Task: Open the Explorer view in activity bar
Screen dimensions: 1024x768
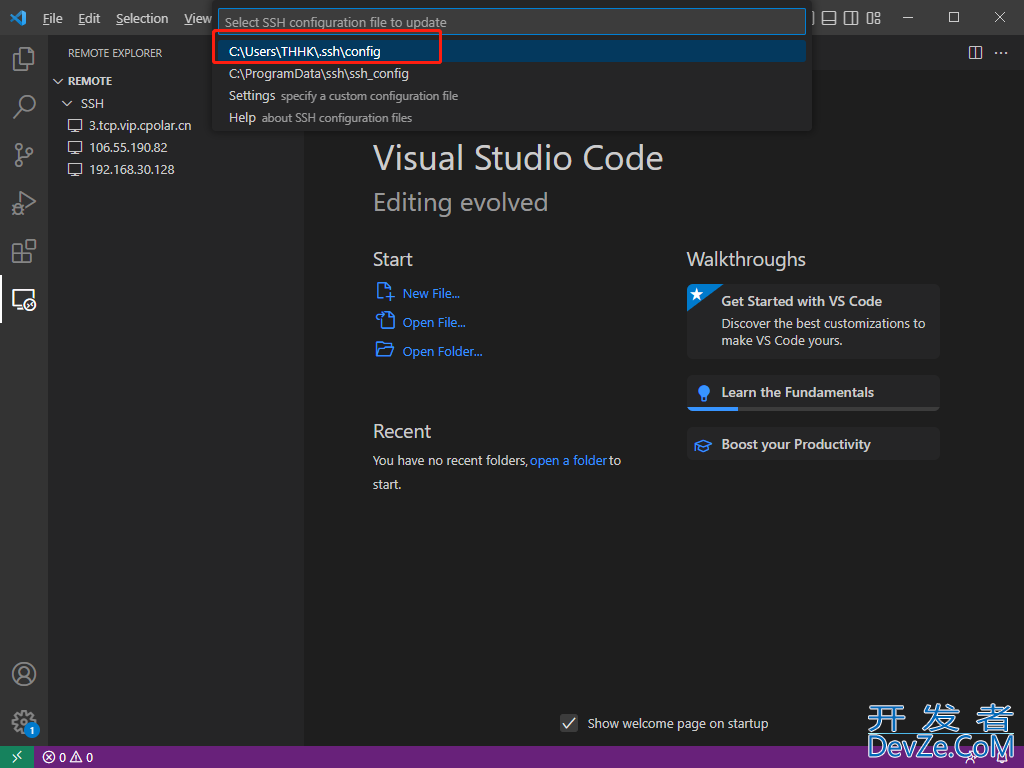Action: pyautogui.click(x=24, y=59)
